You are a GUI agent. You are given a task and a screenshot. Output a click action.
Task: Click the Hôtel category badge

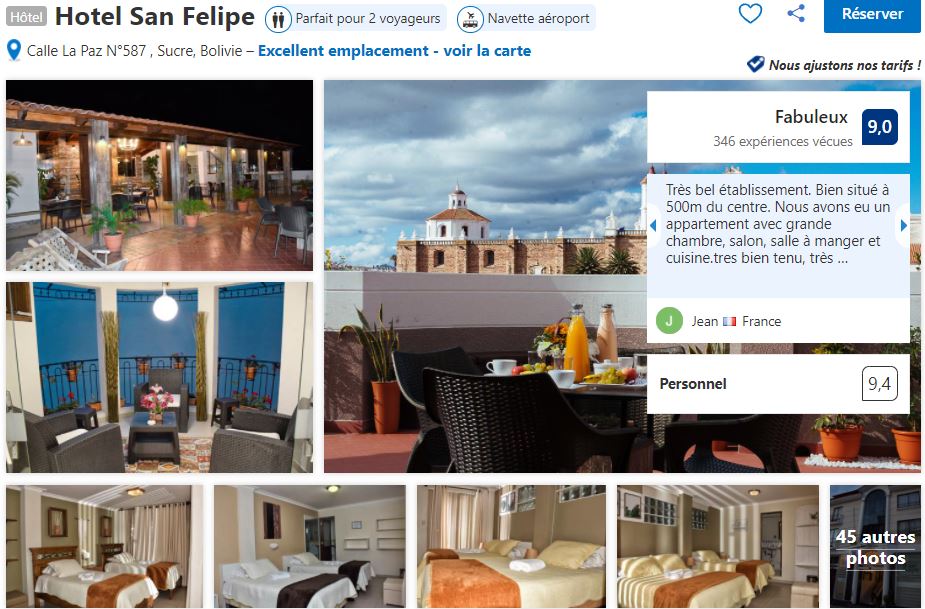click(26, 17)
